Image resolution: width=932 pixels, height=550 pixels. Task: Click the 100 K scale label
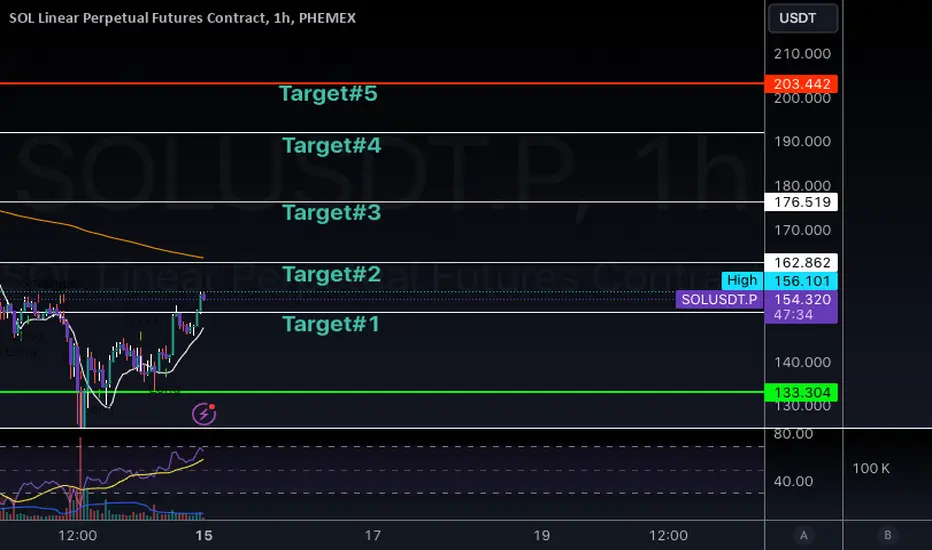[871, 469]
